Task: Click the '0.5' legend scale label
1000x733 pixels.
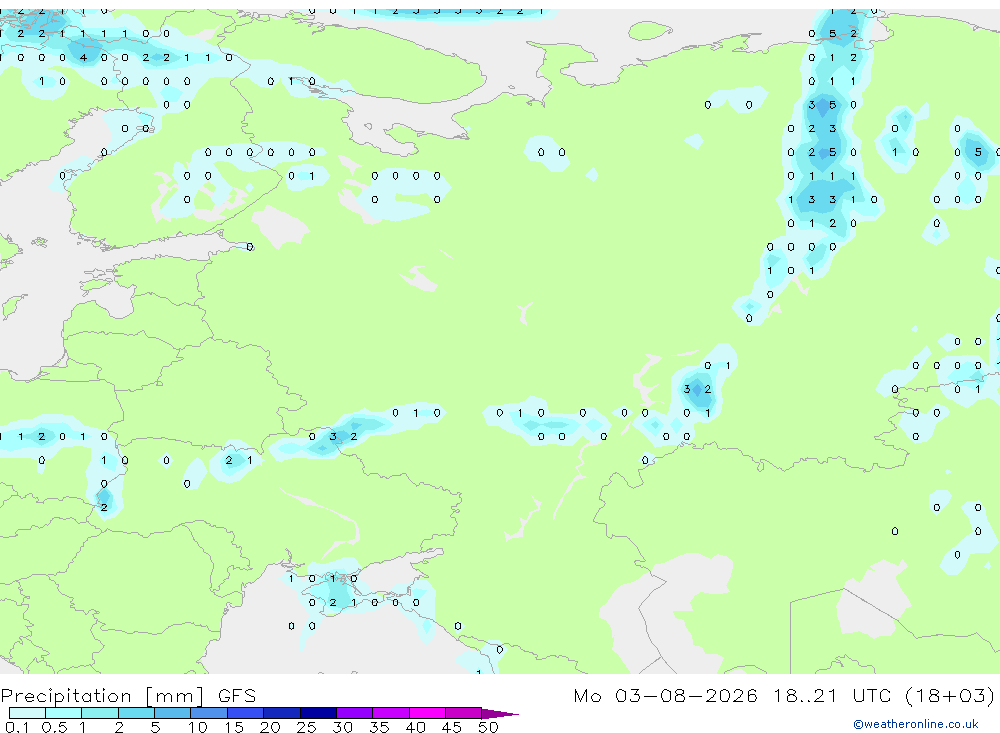Action: pos(54,727)
